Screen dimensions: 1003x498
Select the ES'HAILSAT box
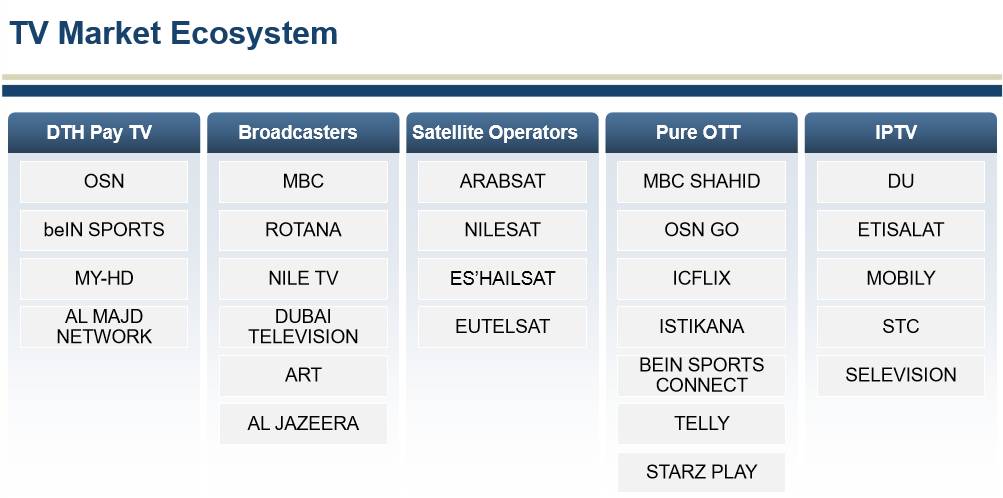click(x=502, y=279)
